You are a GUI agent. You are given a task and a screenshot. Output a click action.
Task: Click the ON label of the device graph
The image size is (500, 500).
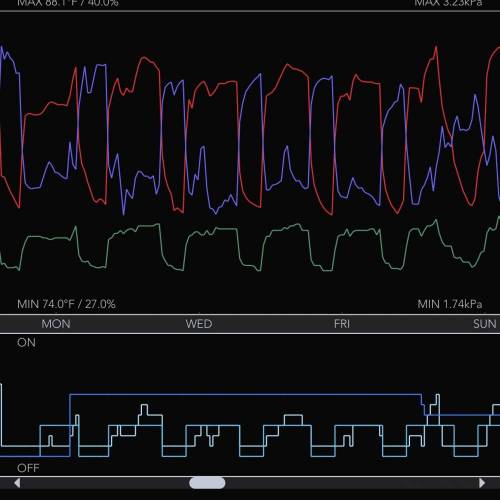click(26, 342)
